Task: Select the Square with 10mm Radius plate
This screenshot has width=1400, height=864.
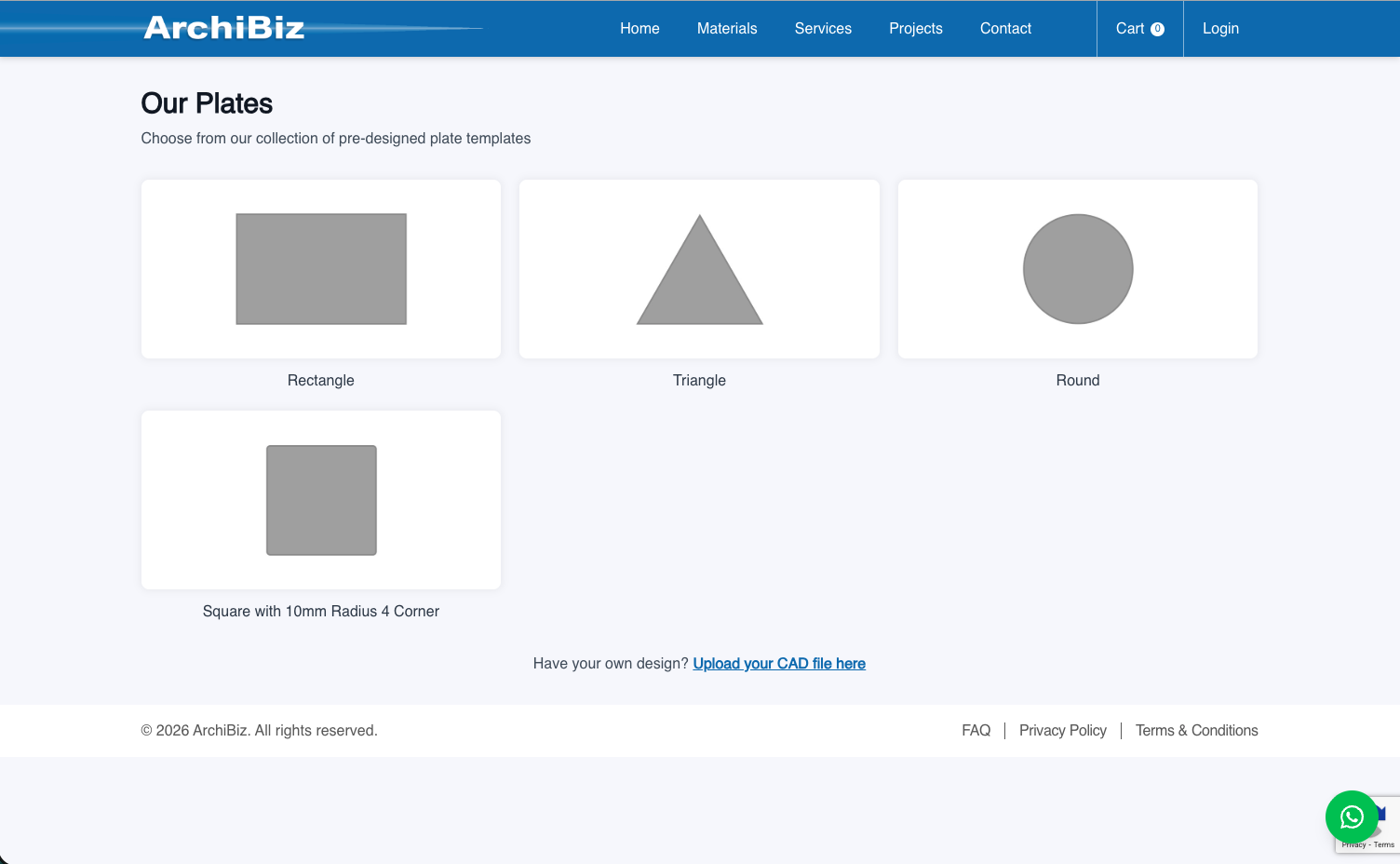Action: point(320,500)
